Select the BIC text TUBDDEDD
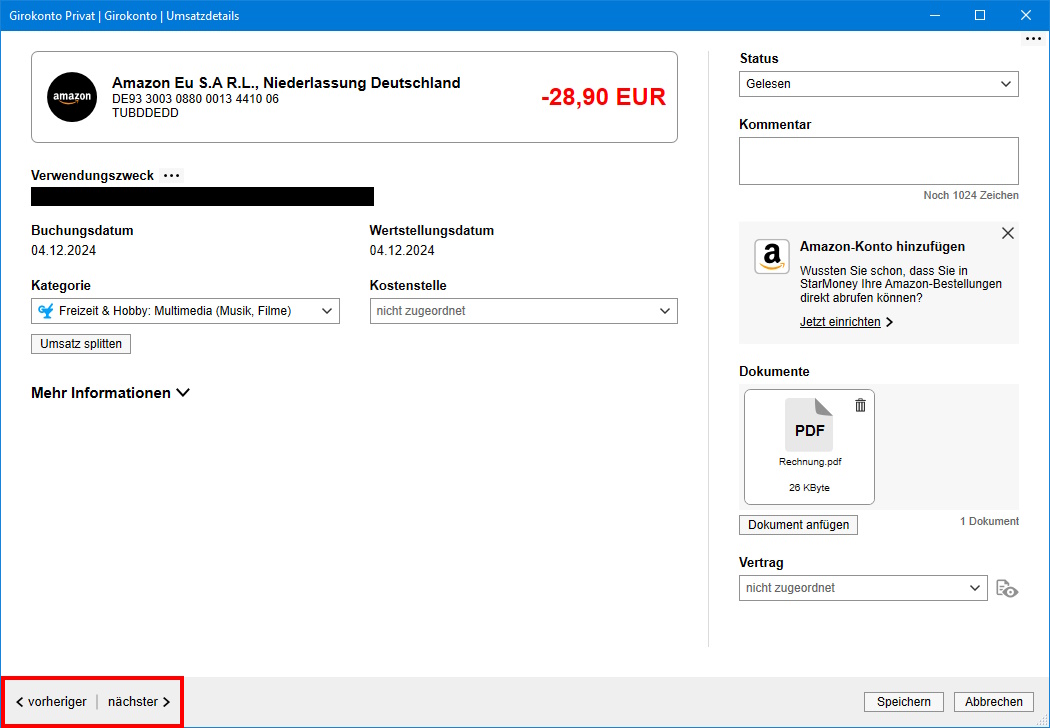Image resolution: width=1050 pixels, height=728 pixels. tap(145, 113)
